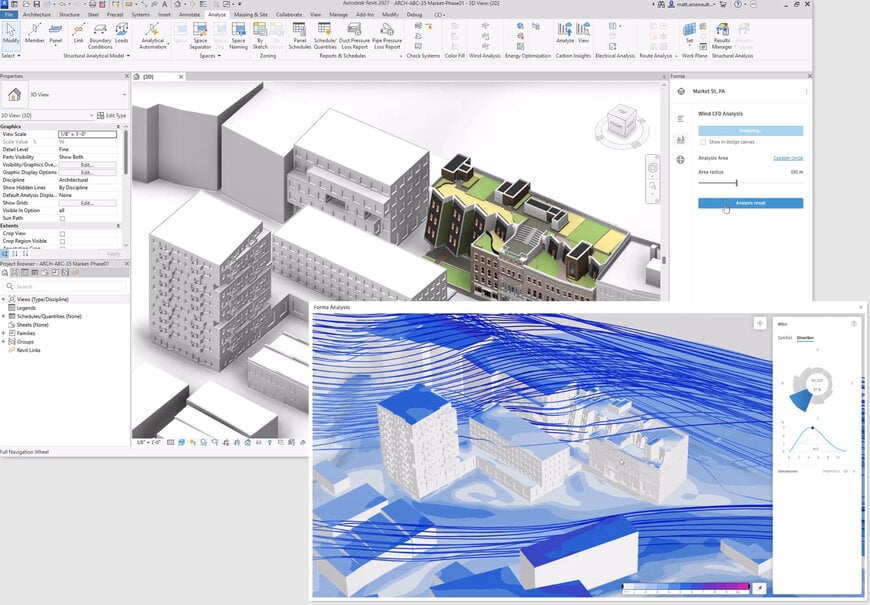Screen dimensions: 870x605
Task: Open the Results Manager
Action: click(722, 36)
